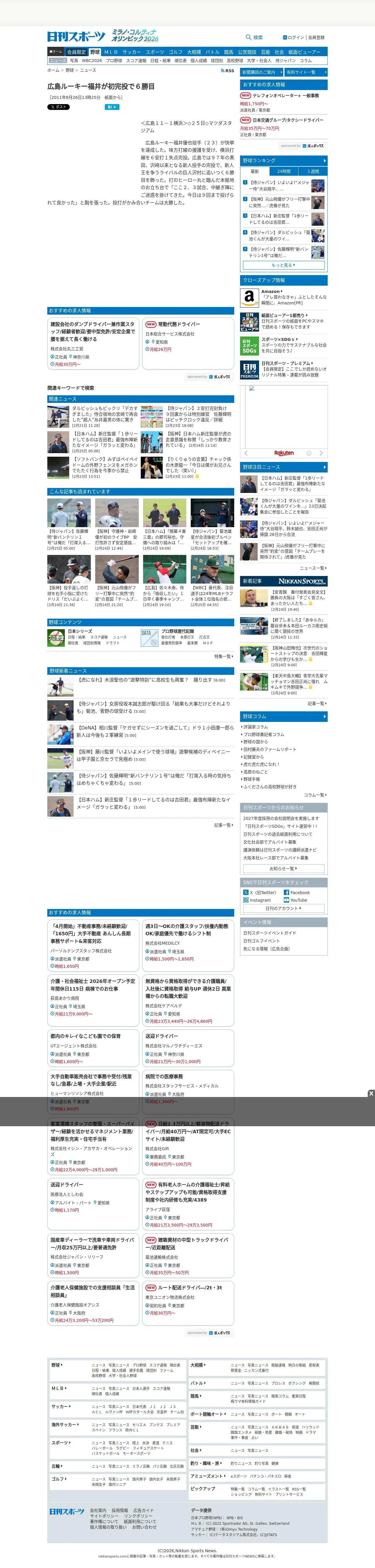Click the お知らせ一覧 button
The image size is (375, 1568).
(x=283, y=869)
